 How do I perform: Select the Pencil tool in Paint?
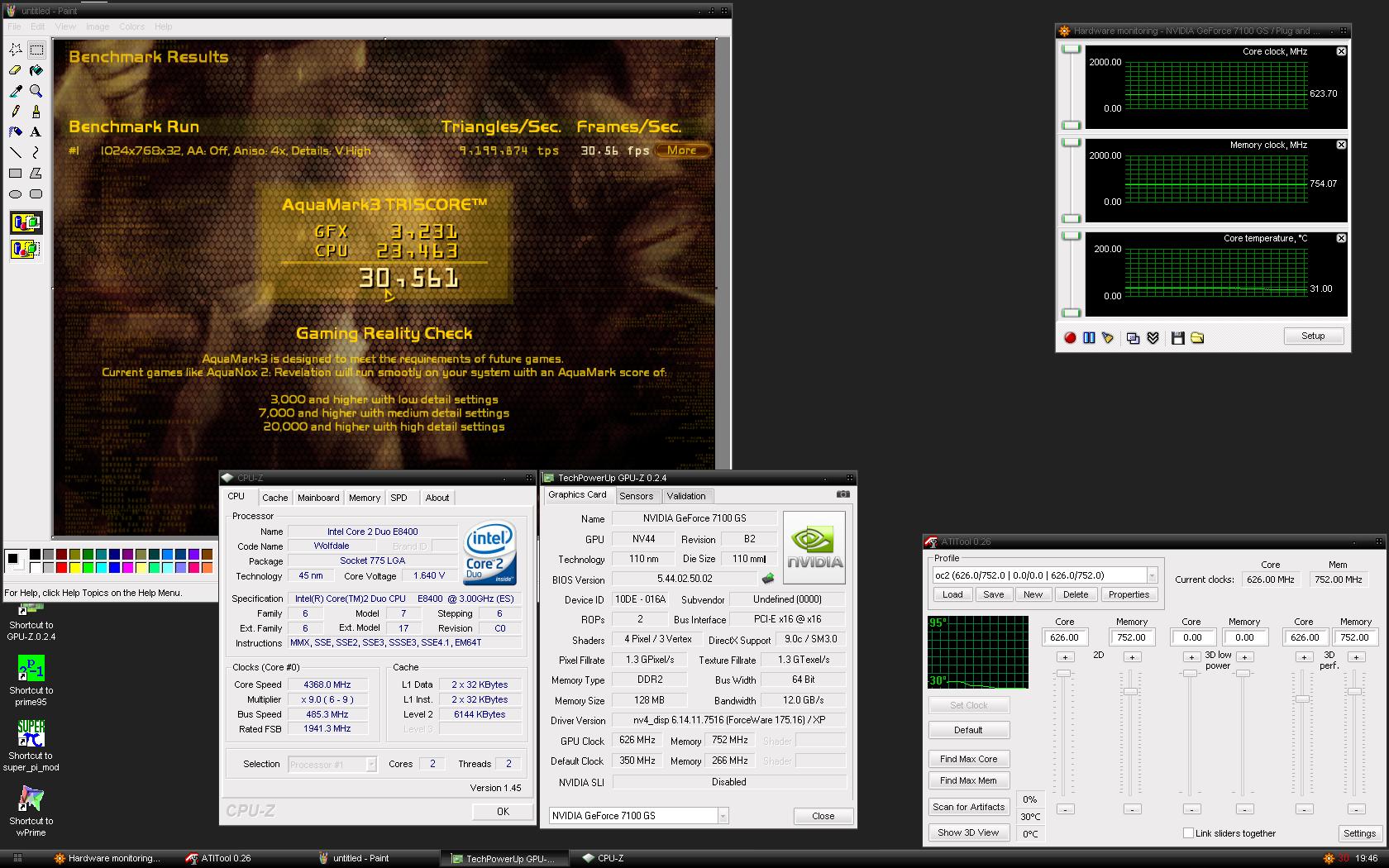(x=15, y=112)
